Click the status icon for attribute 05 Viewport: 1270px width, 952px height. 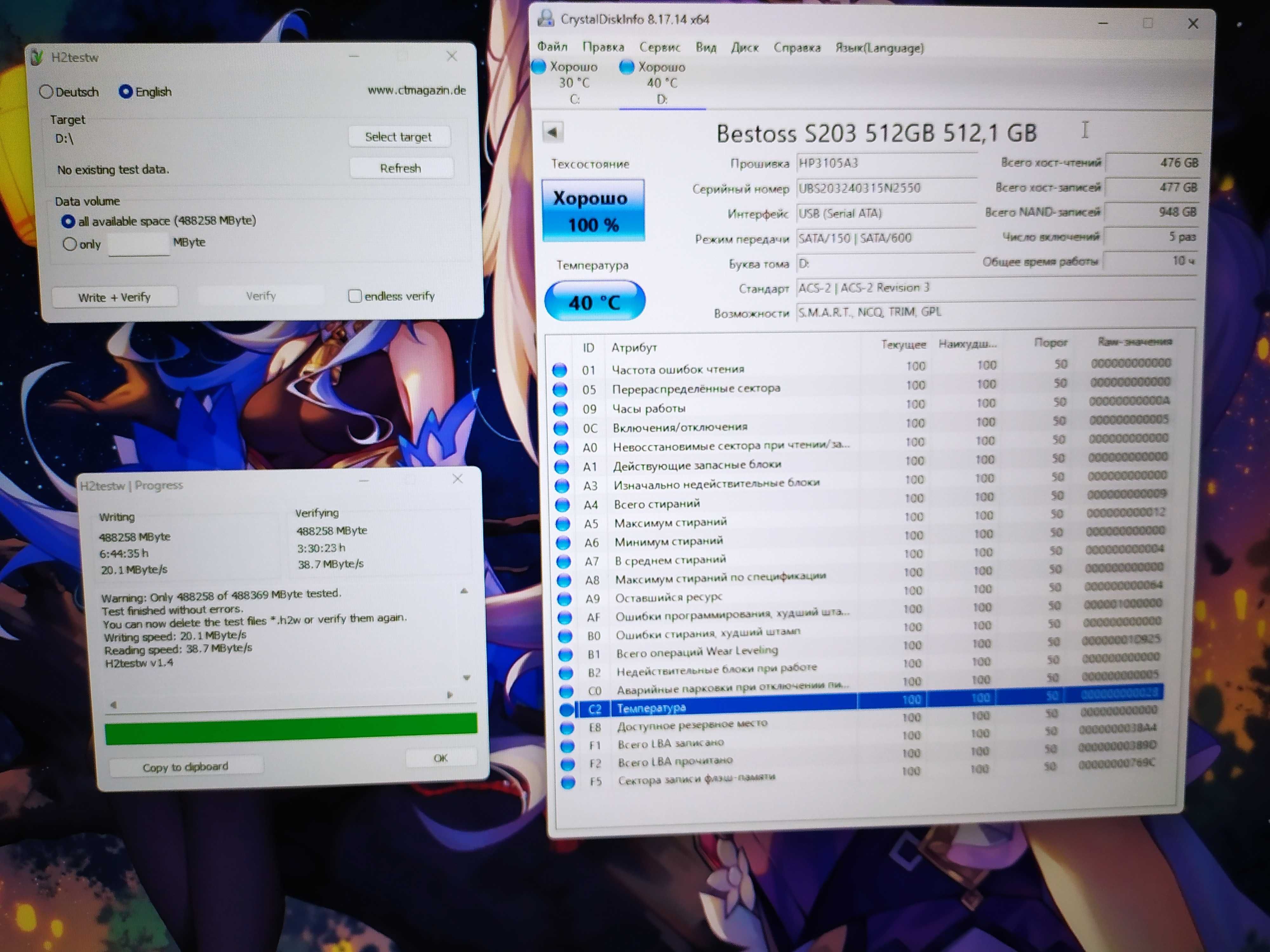[x=560, y=390]
